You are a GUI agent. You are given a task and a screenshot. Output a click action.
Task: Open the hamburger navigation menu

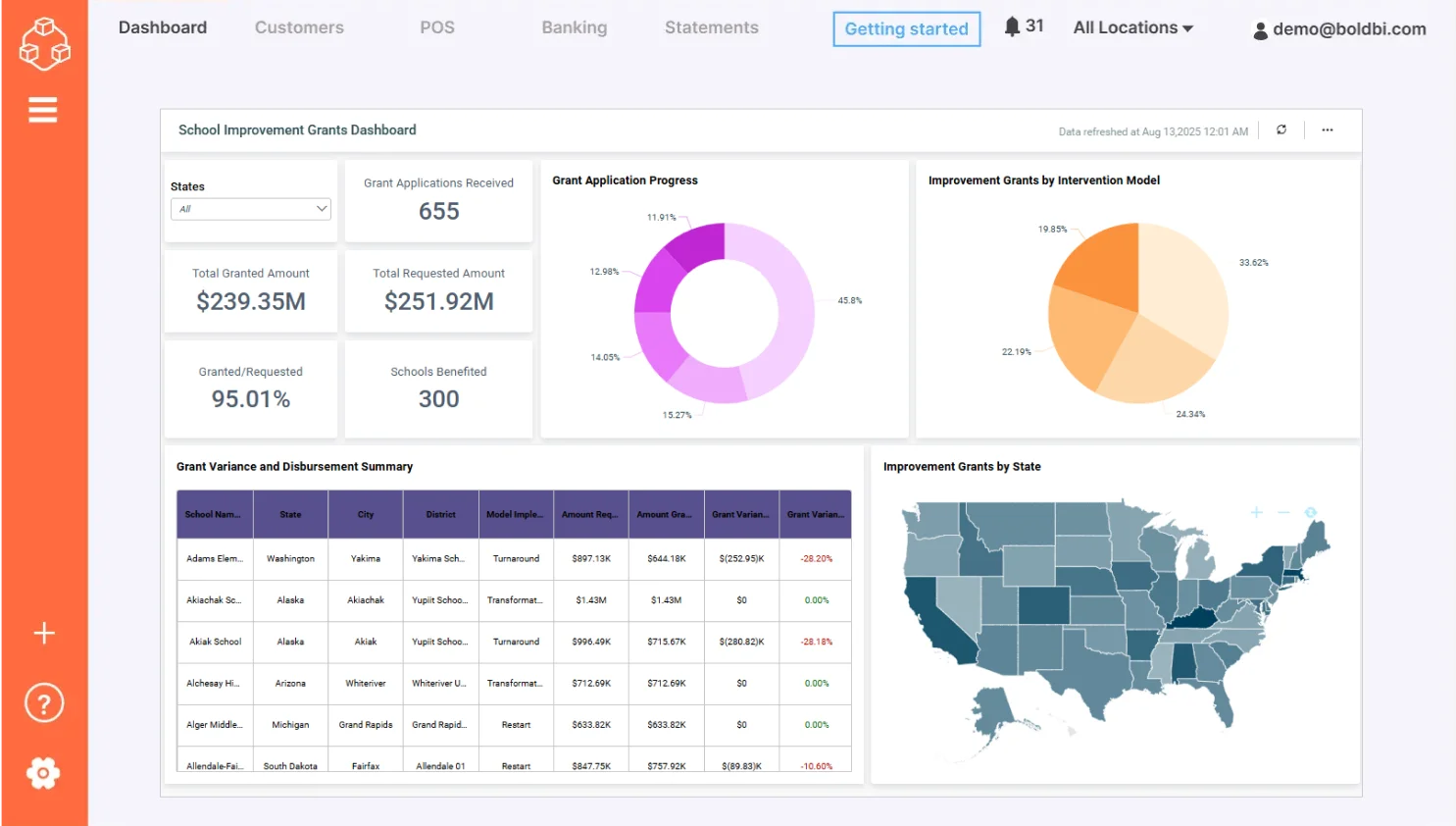(43, 109)
